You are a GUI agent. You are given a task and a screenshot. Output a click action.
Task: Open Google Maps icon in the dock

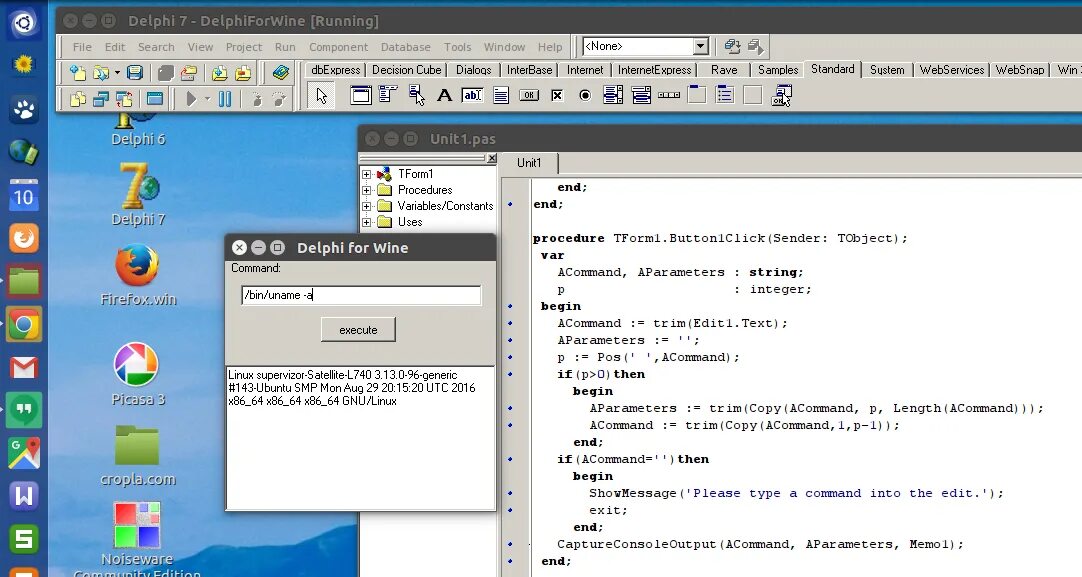[x=23, y=453]
